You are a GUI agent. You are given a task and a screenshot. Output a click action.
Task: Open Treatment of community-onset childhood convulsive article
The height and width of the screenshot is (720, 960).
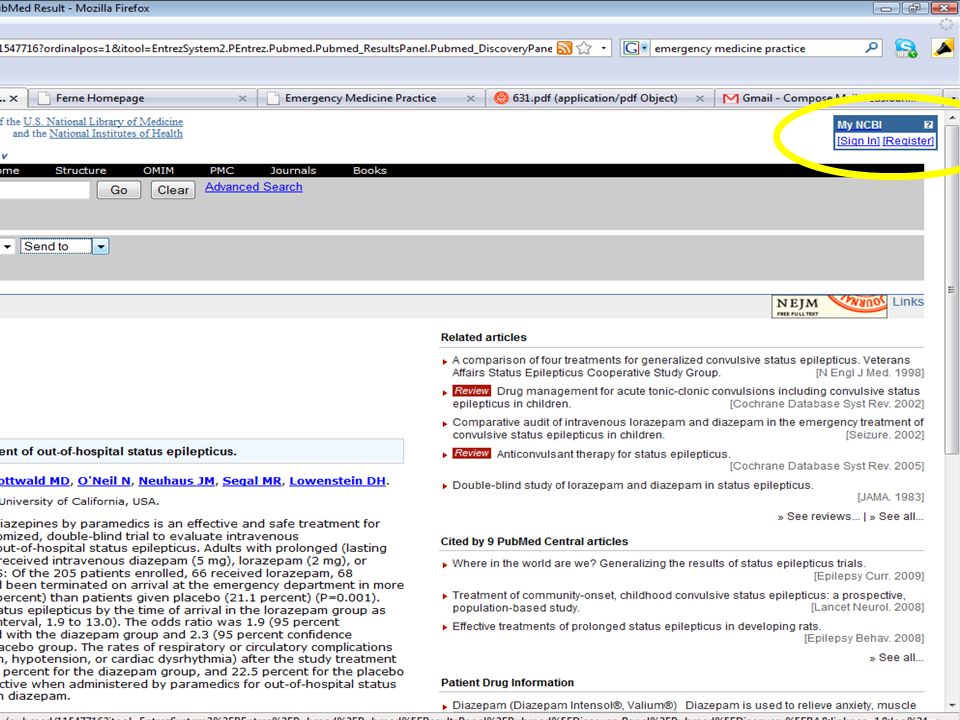pos(678,601)
